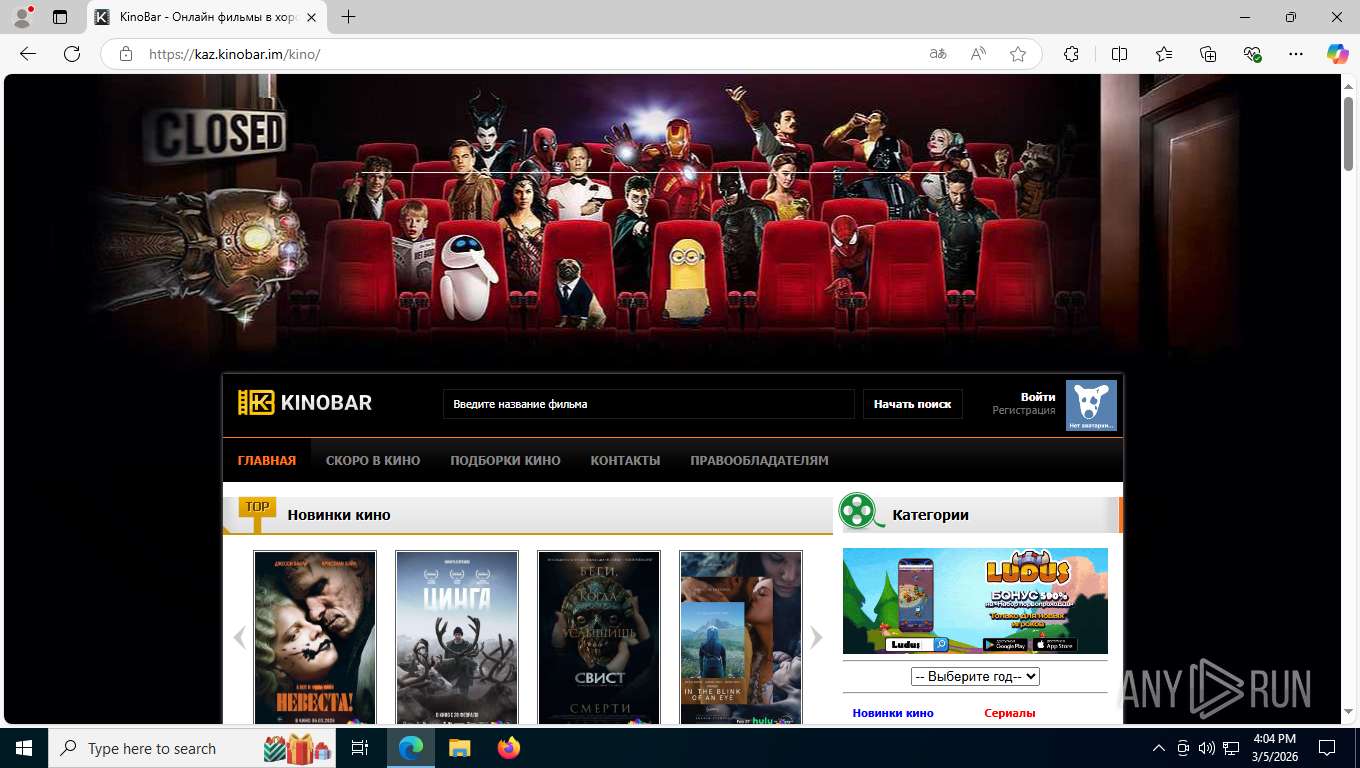
Task: Open a new browser tab
Action: (x=348, y=17)
